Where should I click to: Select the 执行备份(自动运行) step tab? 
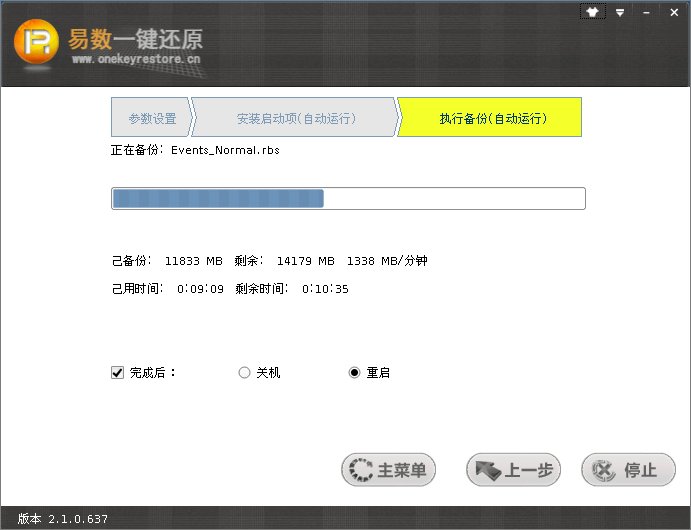492,117
